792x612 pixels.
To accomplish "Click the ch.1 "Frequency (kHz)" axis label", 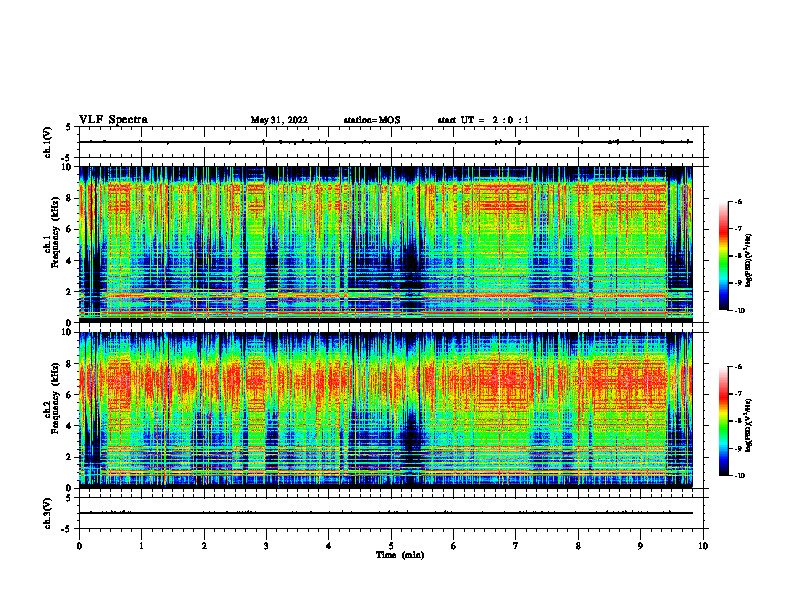I will click(56, 232).
